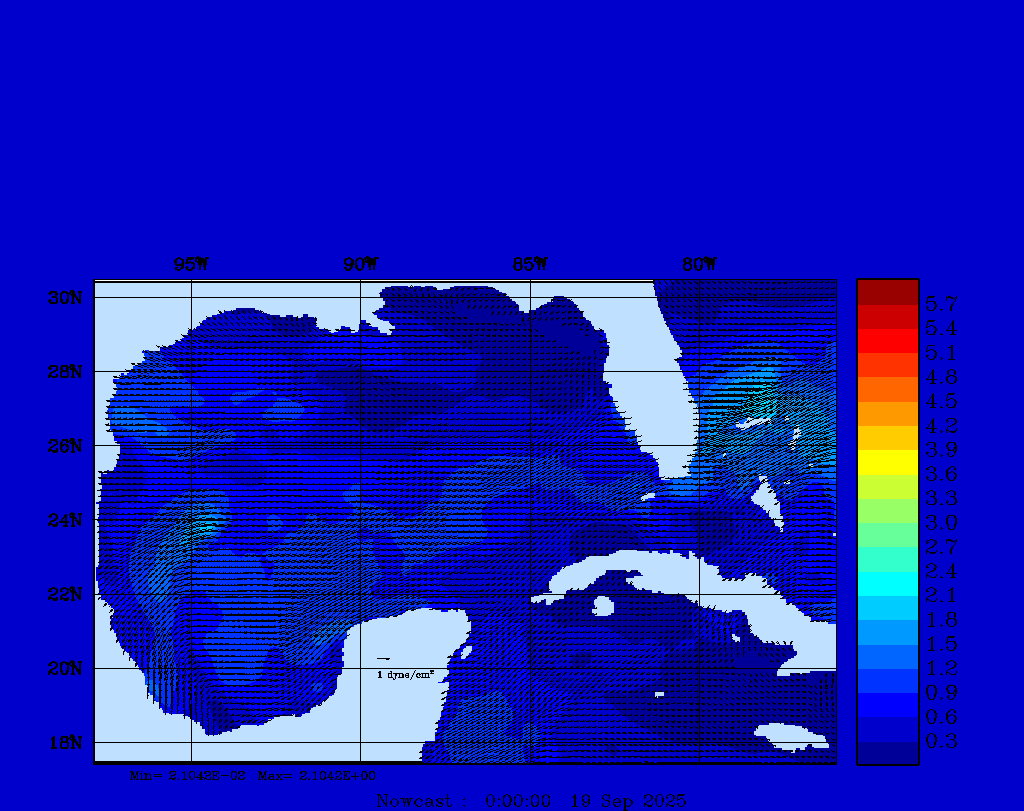Click the reference arrow above the dyne/cm² label

point(383,659)
